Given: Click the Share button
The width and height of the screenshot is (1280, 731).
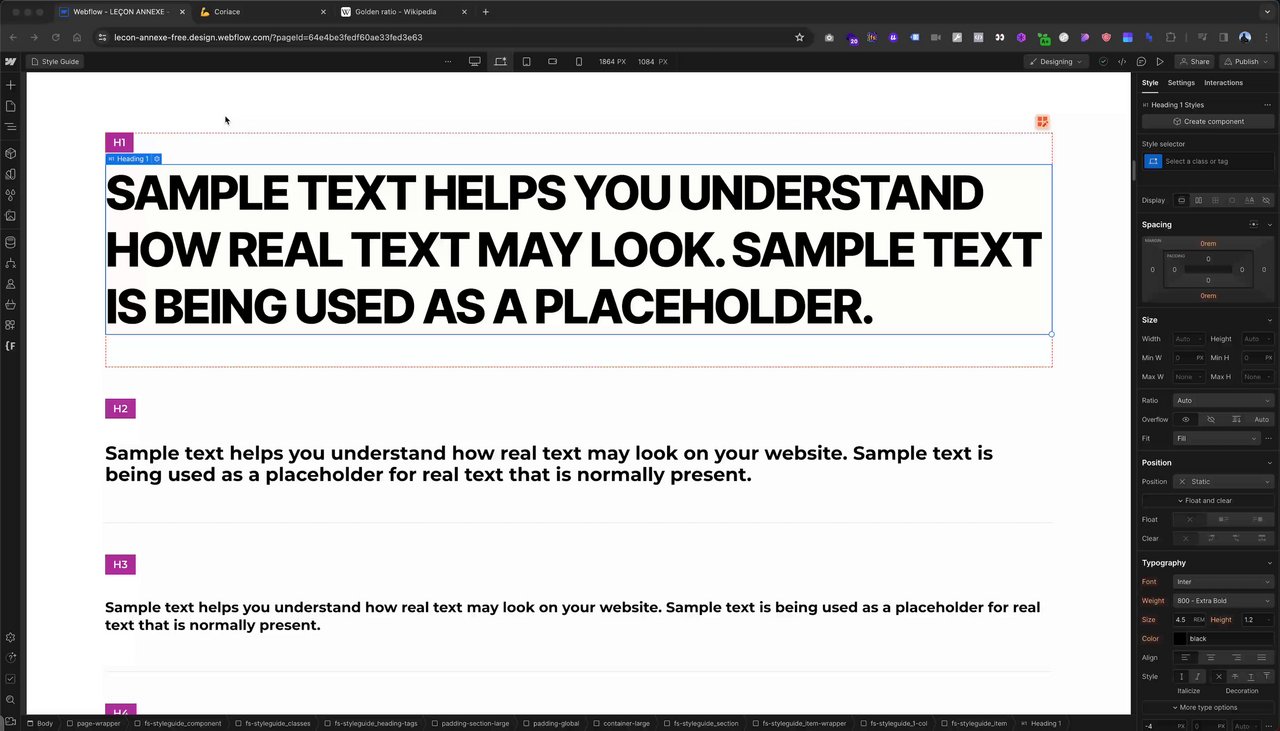Looking at the screenshot, I should point(1194,61).
